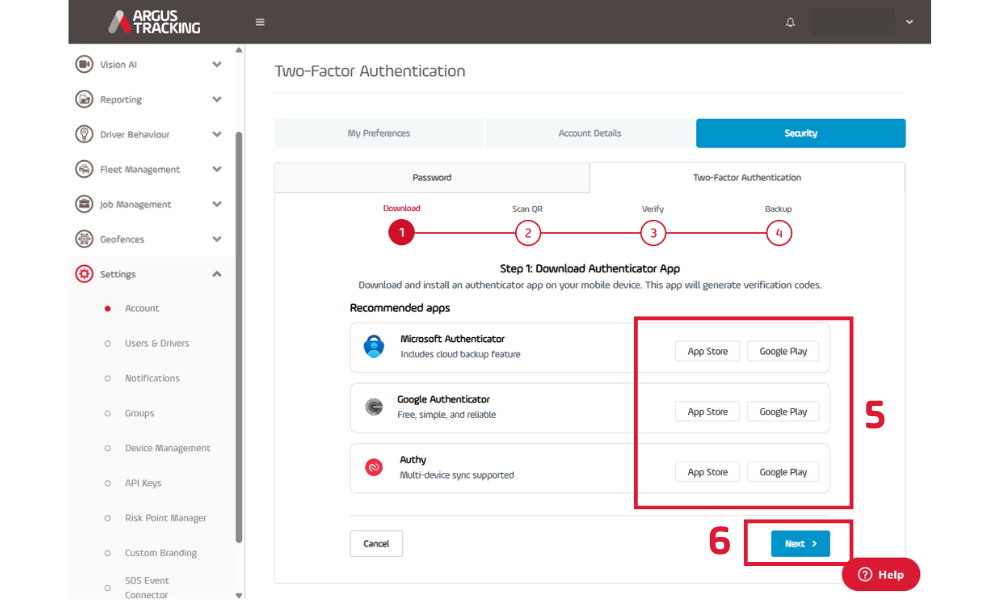Click 'Multi-device sync supported' description
Image resolution: width=1000 pixels, height=600 pixels.
[x=457, y=475]
